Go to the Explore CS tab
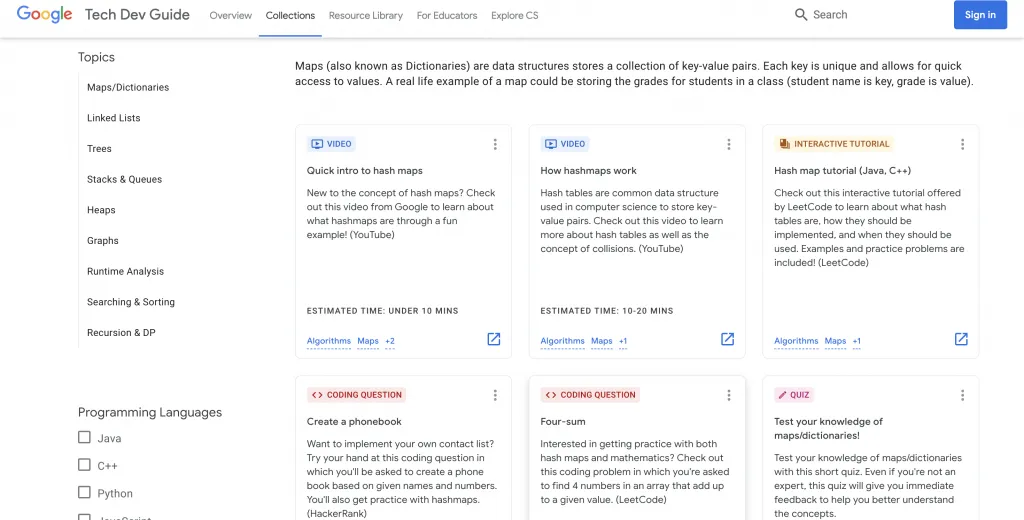This screenshot has height=520, width=1024. (x=514, y=16)
